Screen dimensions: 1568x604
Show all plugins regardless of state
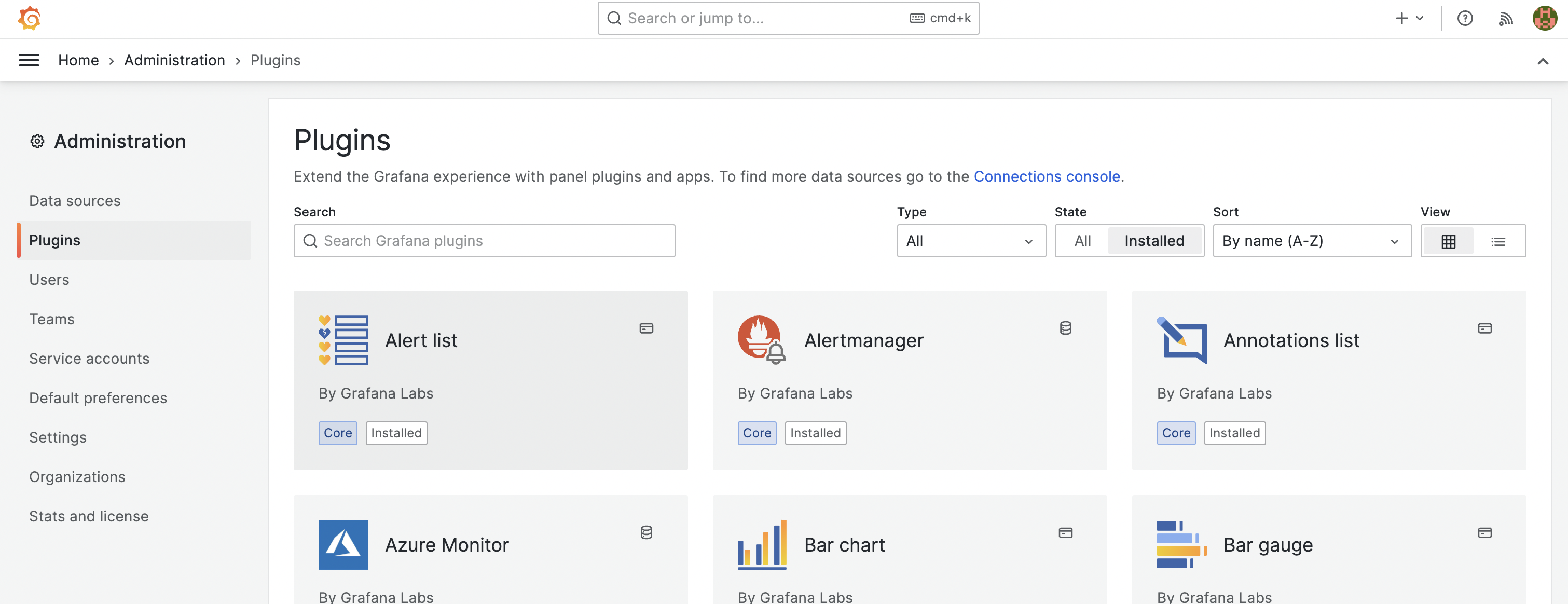1082,240
